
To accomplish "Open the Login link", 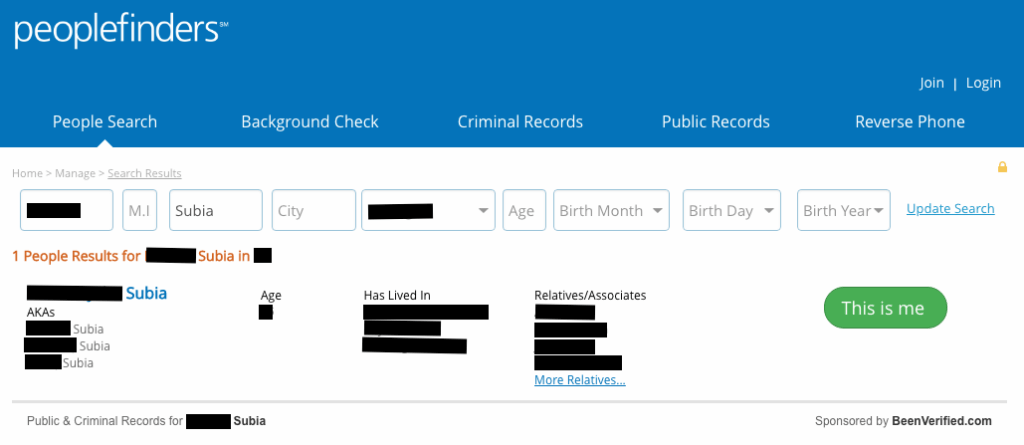I will click(983, 83).
